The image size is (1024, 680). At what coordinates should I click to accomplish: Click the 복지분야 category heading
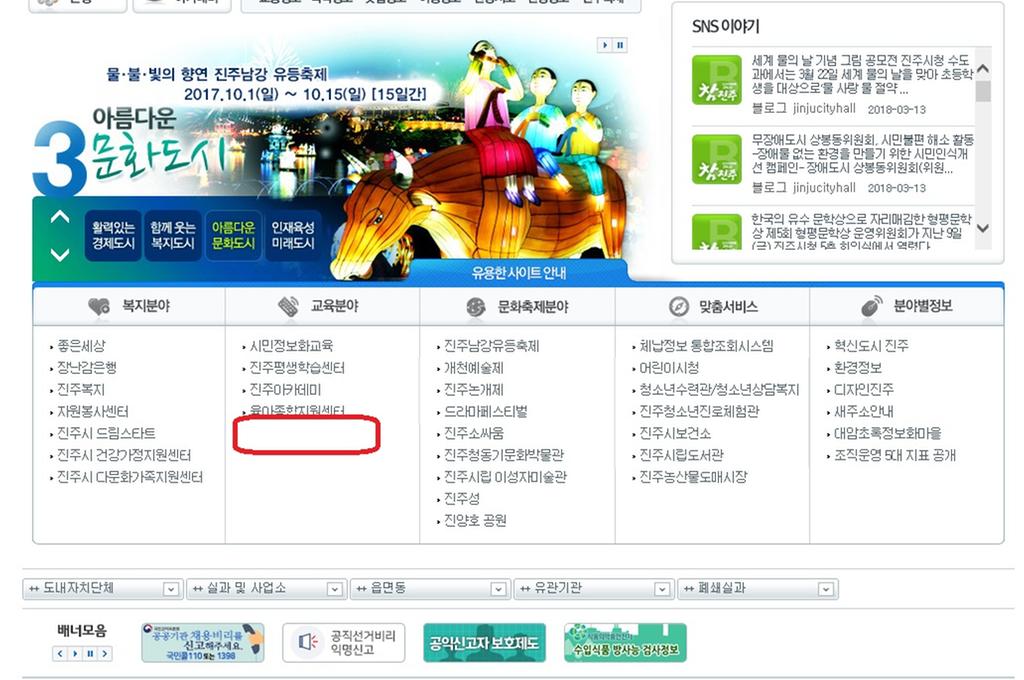pos(129,306)
